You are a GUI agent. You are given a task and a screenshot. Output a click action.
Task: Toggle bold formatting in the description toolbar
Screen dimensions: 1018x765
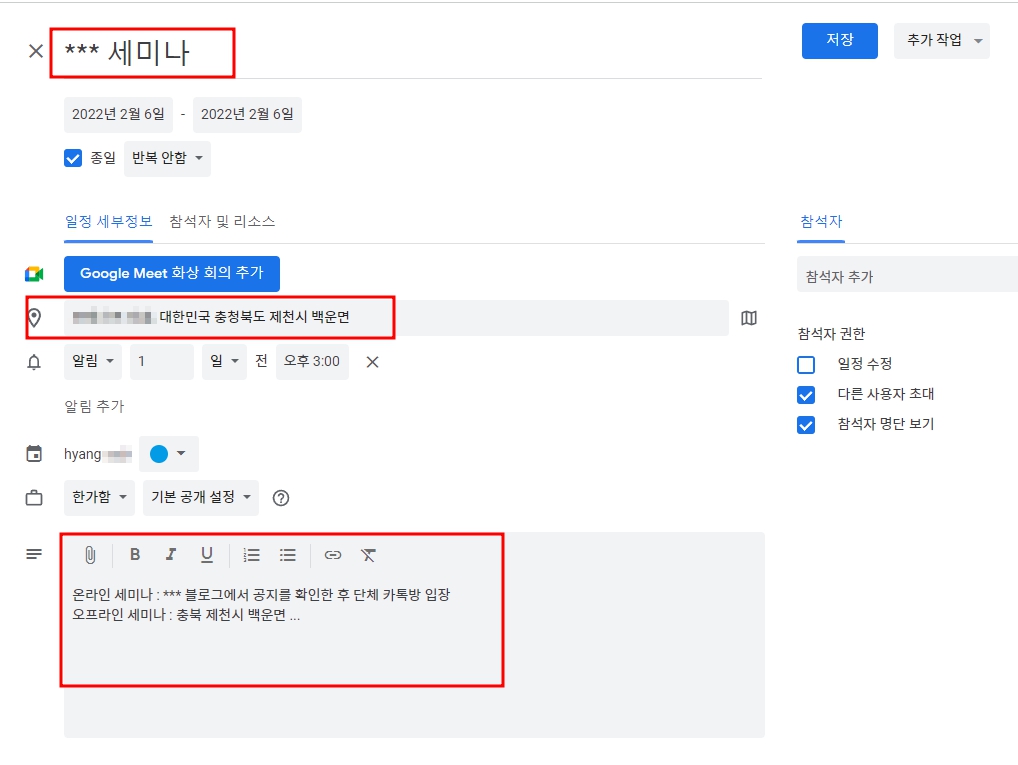(x=135, y=555)
